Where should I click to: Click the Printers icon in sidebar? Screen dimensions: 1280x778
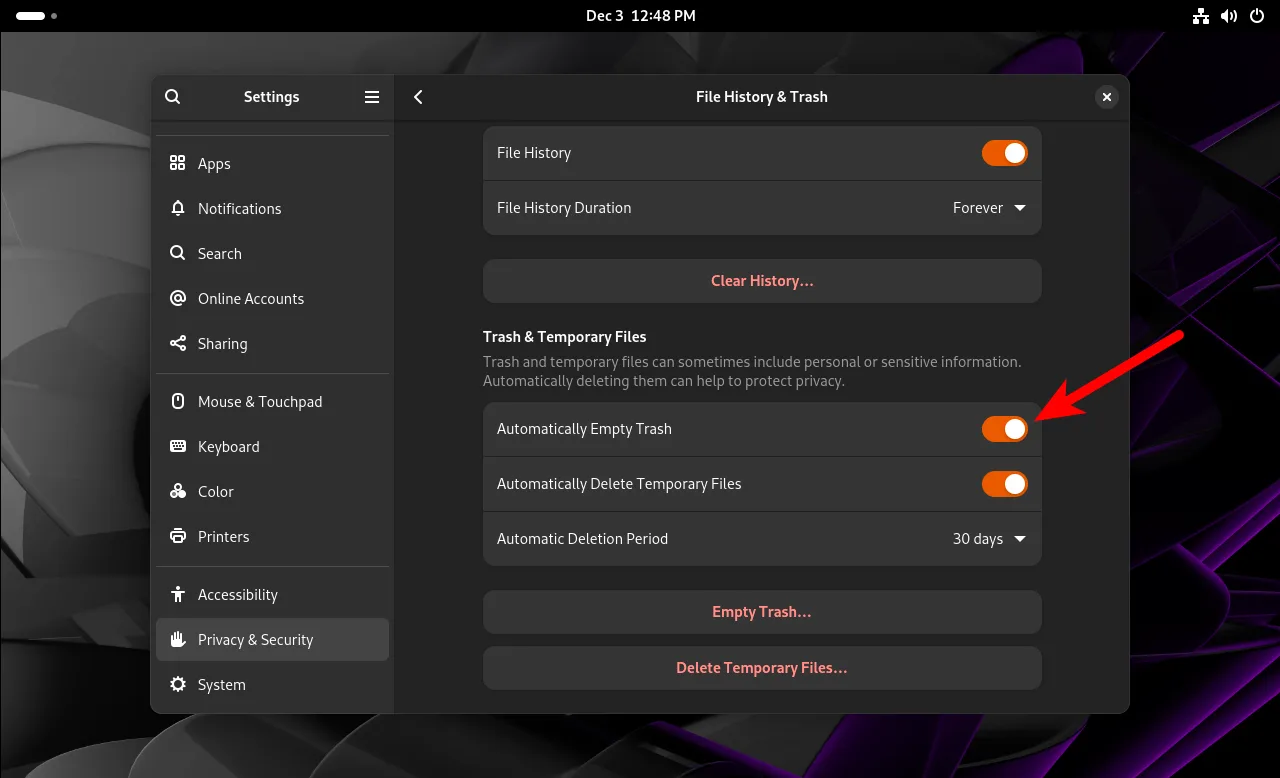coord(178,537)
